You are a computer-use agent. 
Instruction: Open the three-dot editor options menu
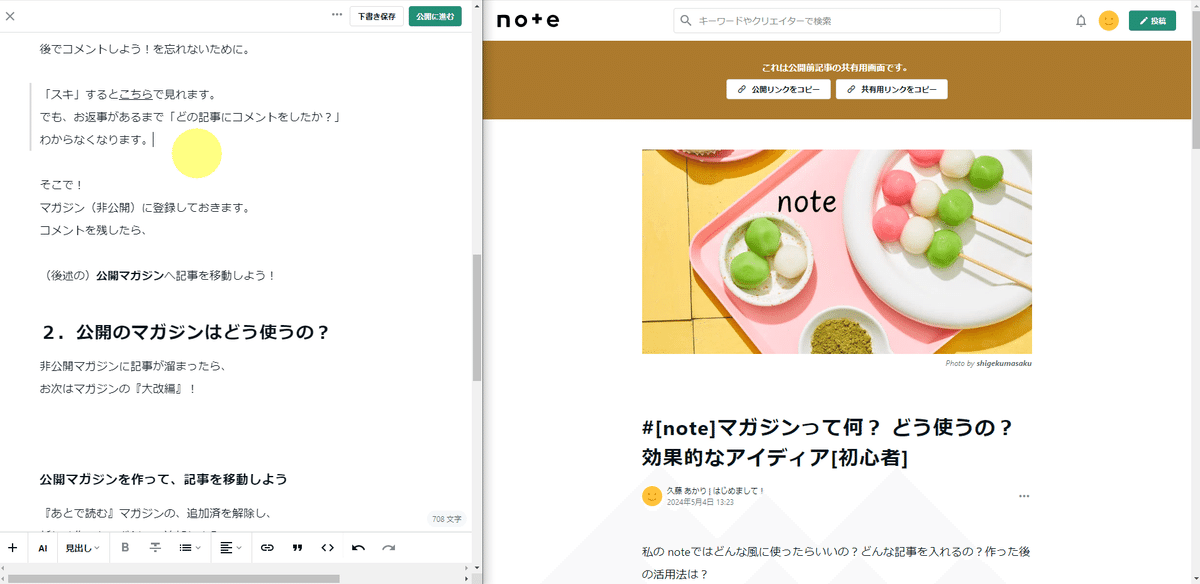point(337,15)
